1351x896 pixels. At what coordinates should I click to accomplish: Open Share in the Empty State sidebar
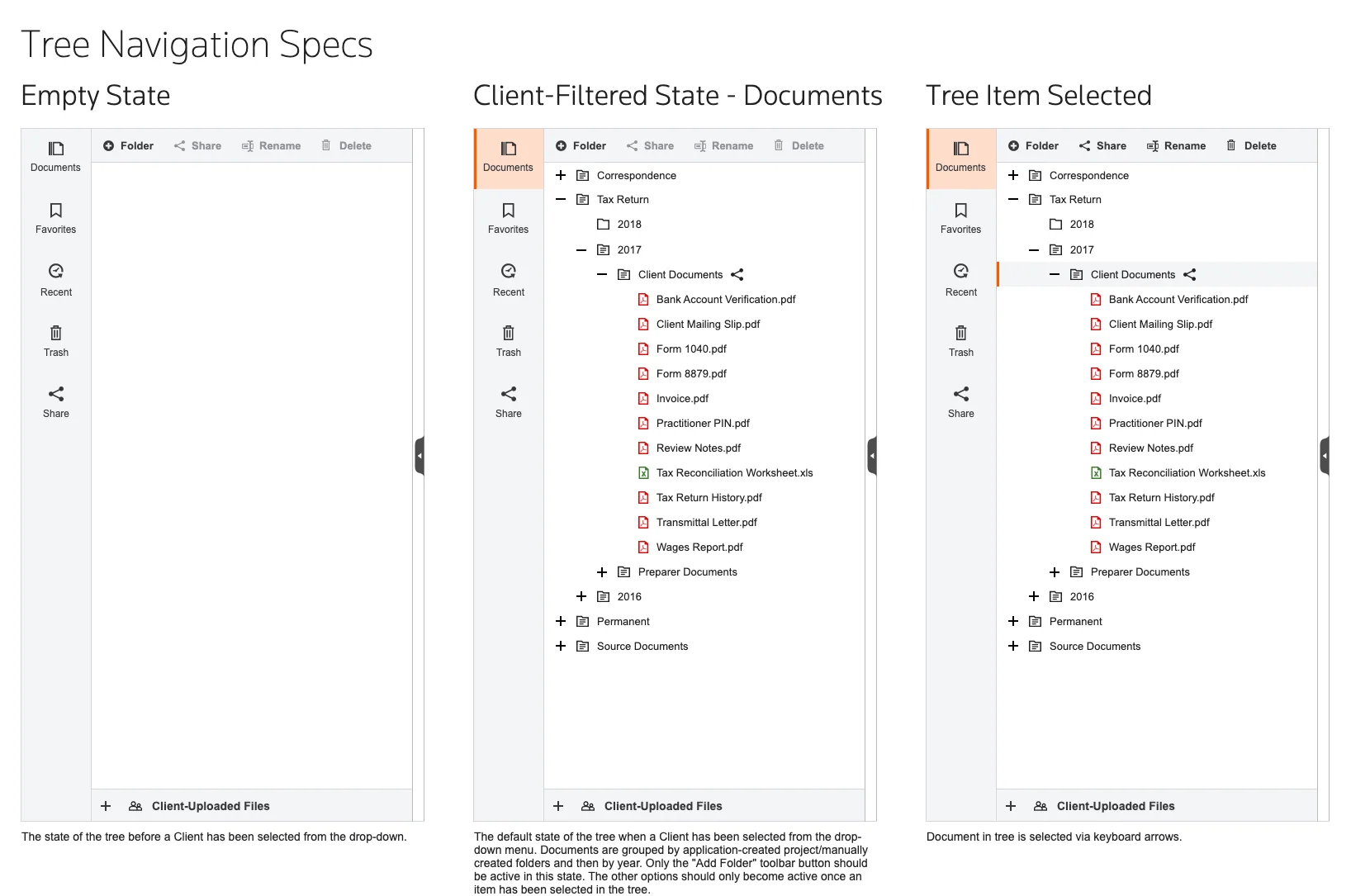click(x=55, y=403)
